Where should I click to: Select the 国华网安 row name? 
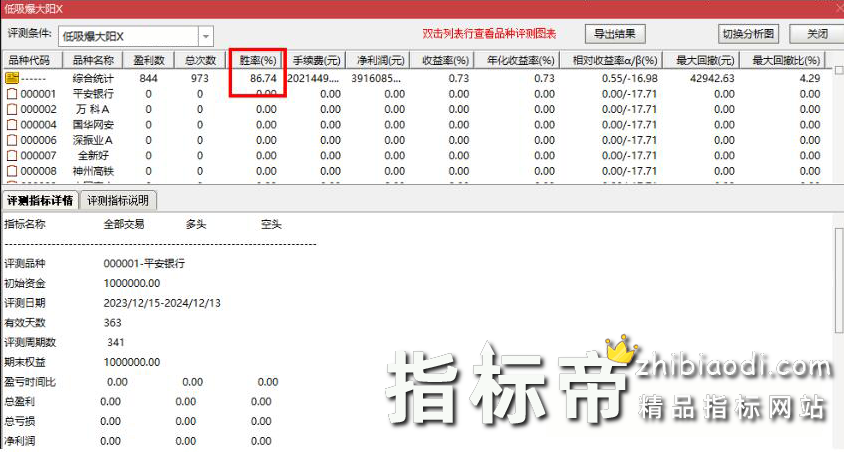[93, 125]
